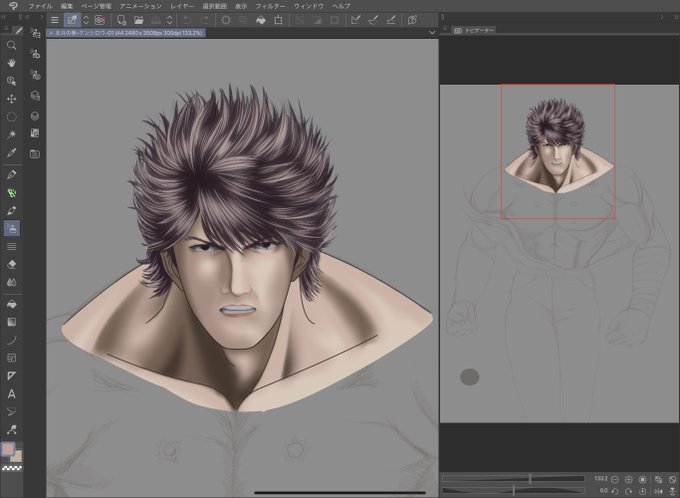The image size is (680, 498).
Task: Open the 編集 menu
Action: 67,6
